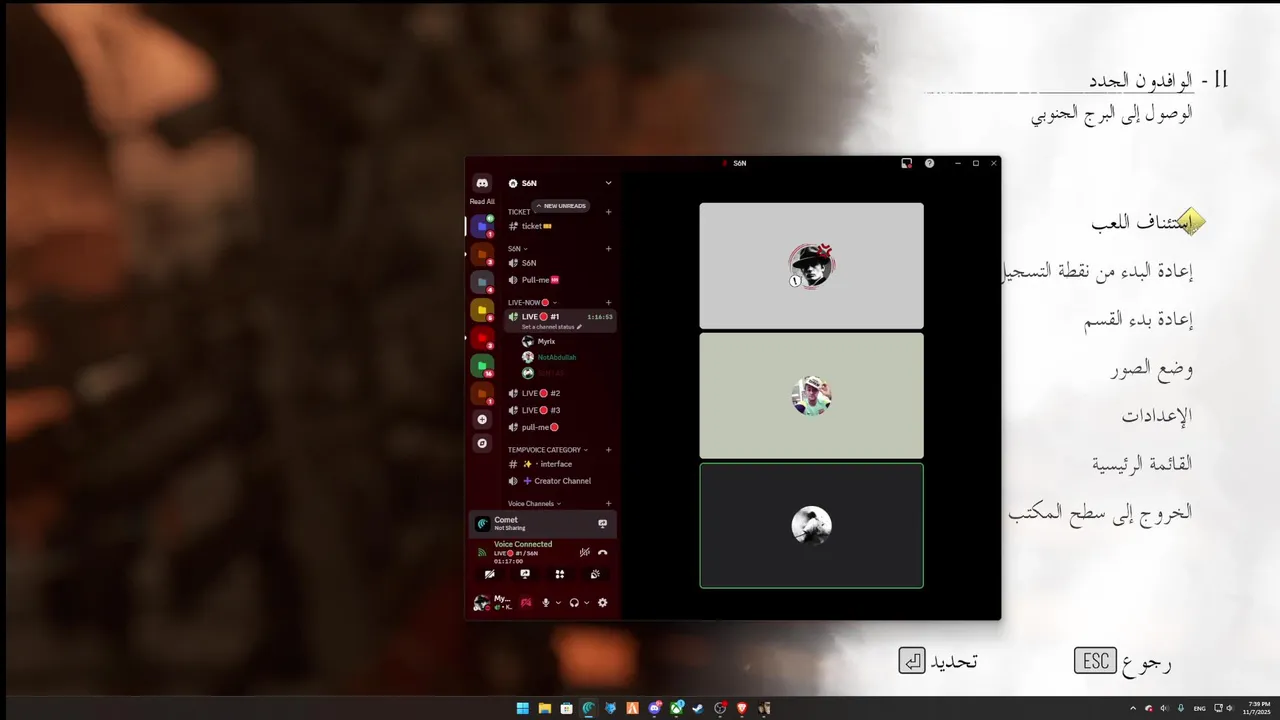
Task: Click the red icon beside the user avatar
Action: point(526,602)
